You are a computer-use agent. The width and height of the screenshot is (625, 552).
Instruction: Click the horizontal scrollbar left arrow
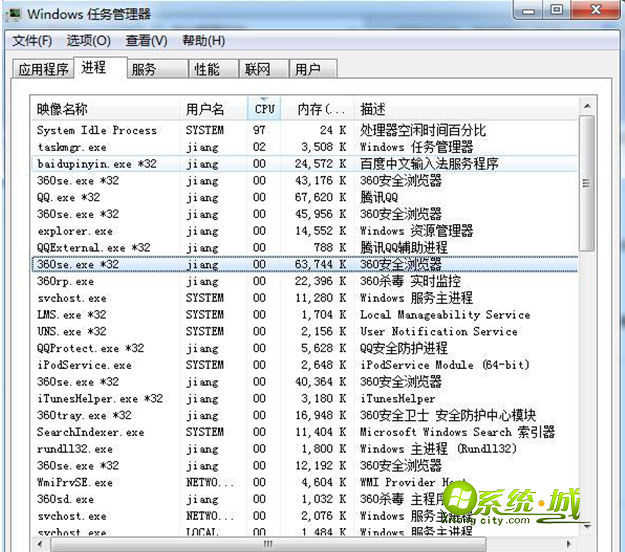click(40, 544)
